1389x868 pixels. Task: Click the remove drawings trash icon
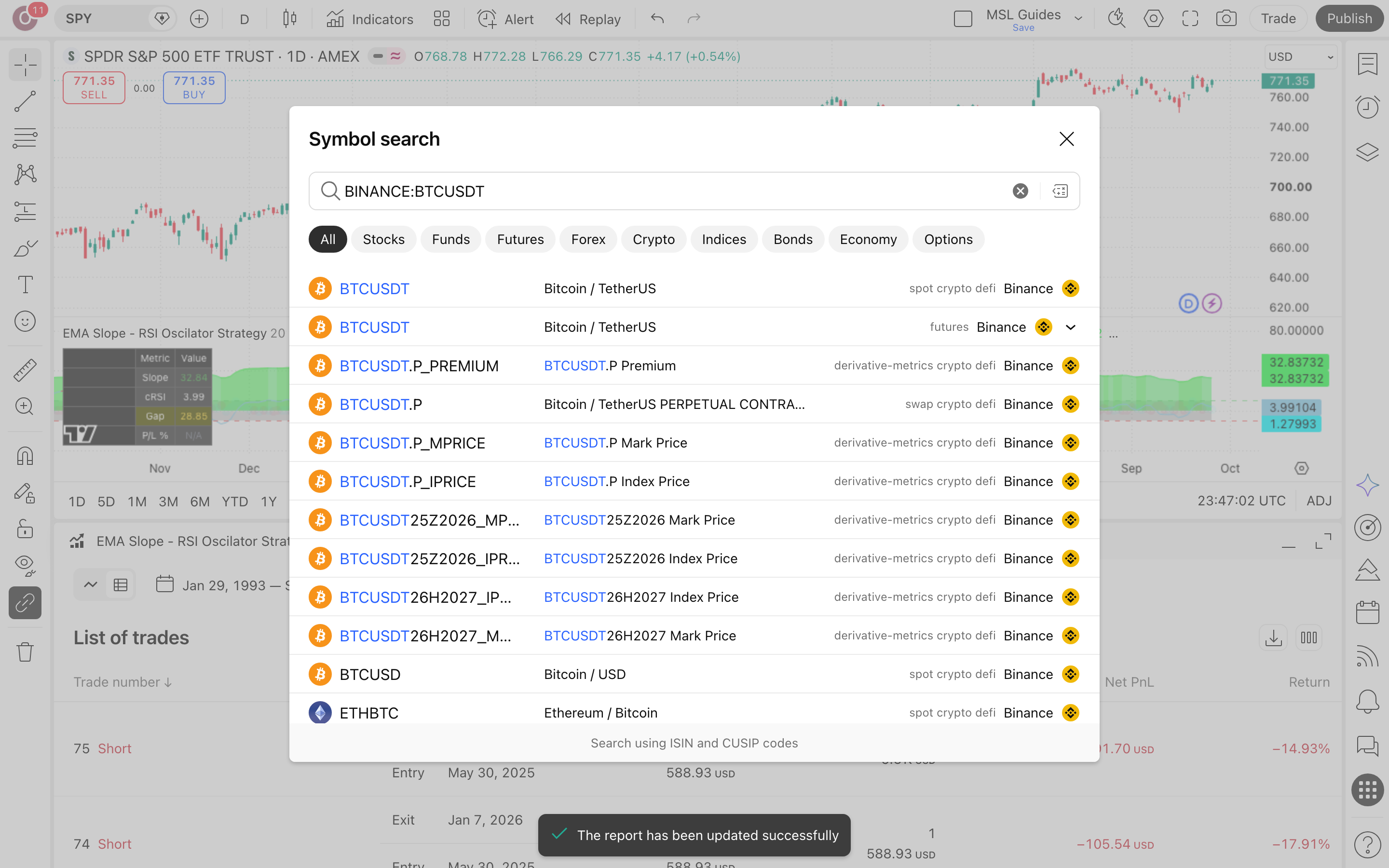pos(25,651)
